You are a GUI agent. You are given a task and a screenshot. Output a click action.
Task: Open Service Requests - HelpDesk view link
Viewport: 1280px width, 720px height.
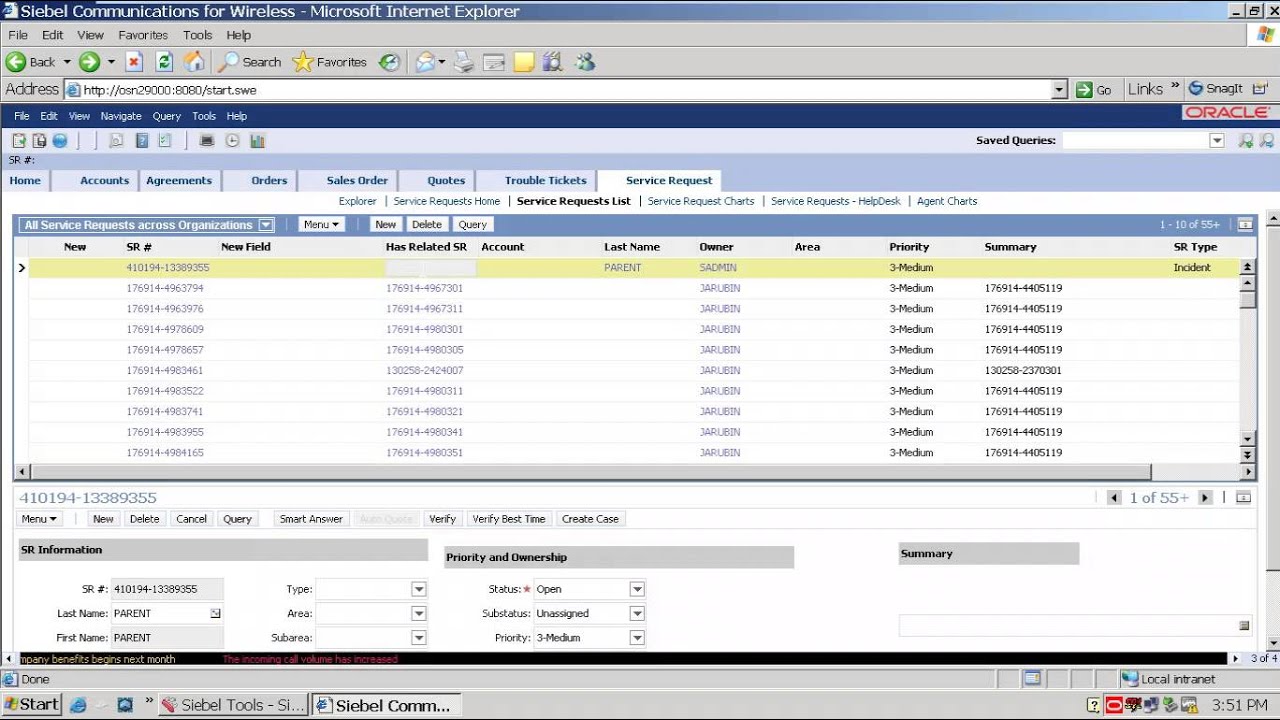(836, 201)
